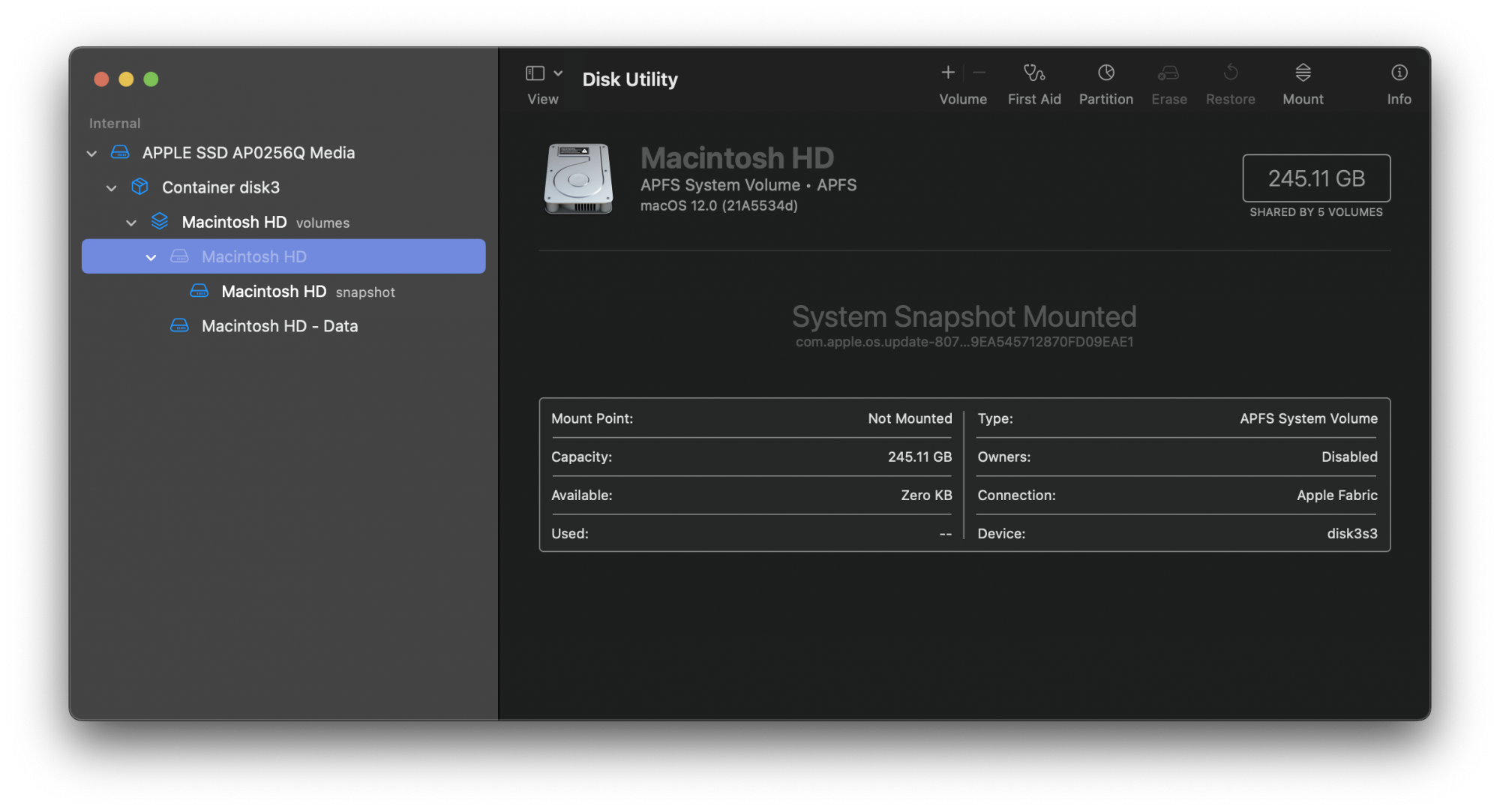Click the Erase drive icon
This screenshot has height=812, width=1500.
pyautogui.click(x=1168, y=72)
